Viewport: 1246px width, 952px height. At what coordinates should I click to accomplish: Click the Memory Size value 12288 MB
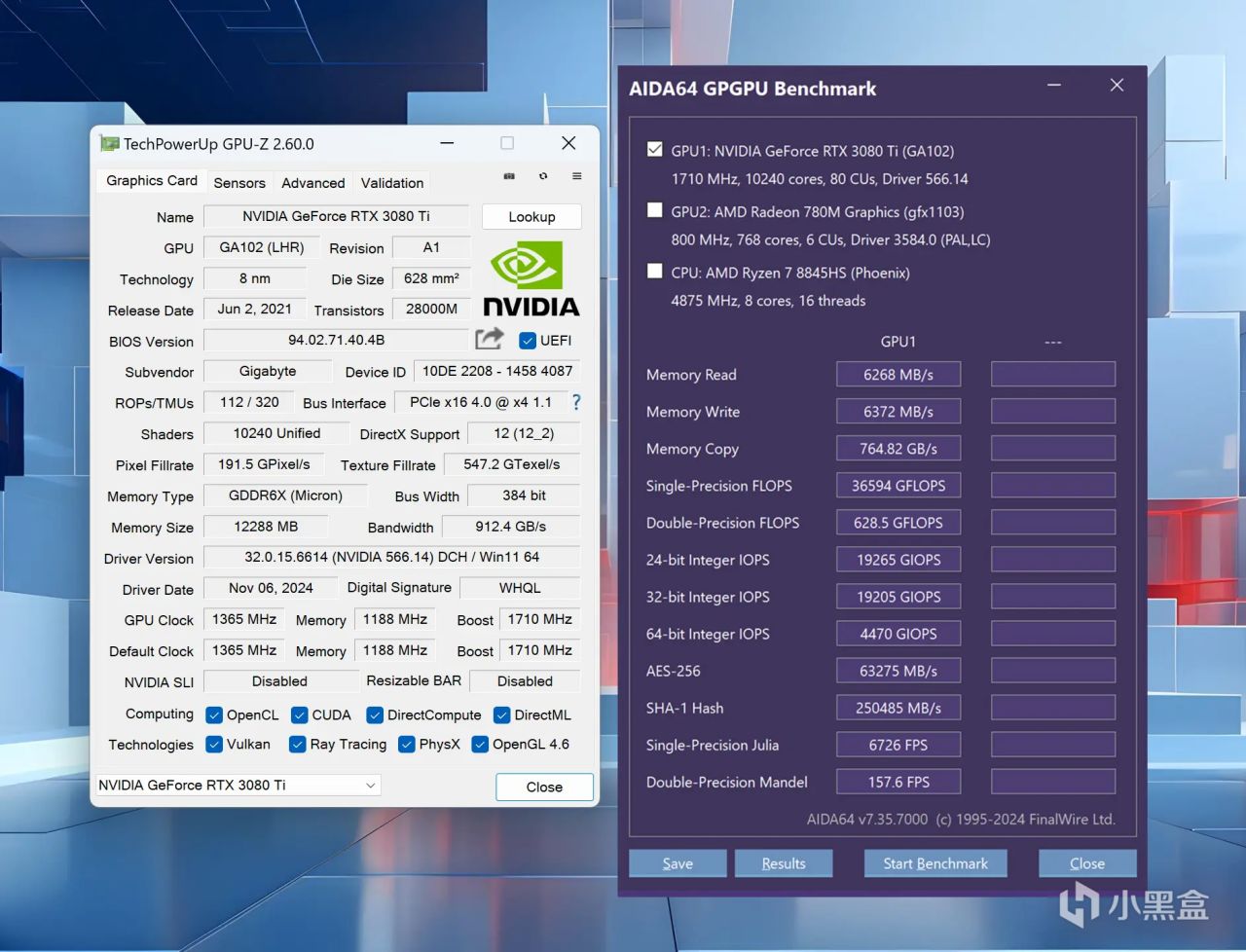(266, 527)
